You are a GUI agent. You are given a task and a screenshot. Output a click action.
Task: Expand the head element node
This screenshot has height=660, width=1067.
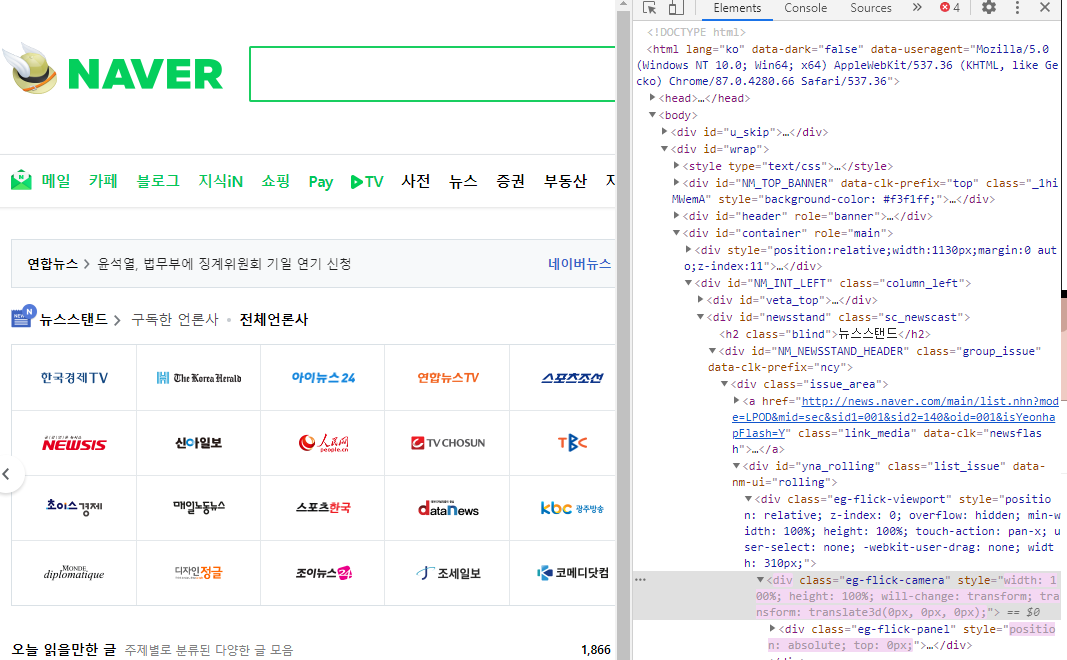click(x=653, y=98)
